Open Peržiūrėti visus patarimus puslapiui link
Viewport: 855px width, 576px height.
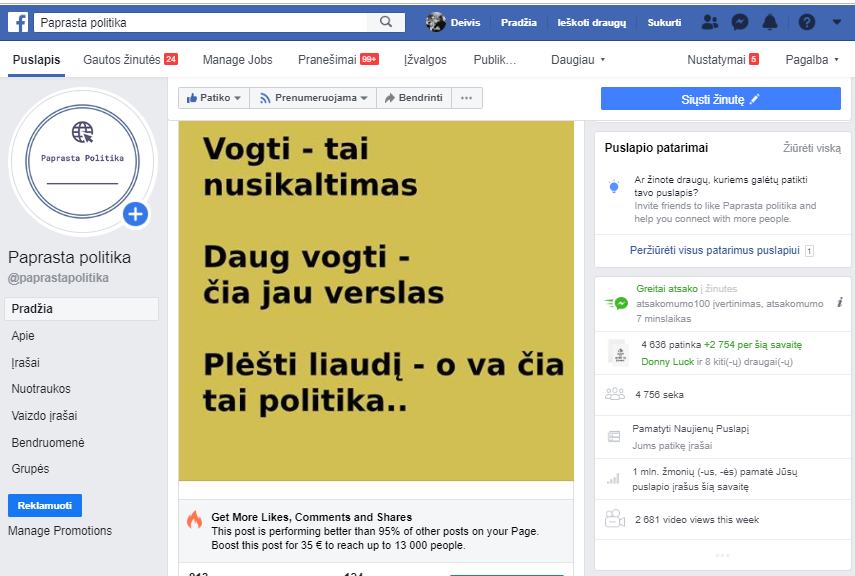click(714, 250)
